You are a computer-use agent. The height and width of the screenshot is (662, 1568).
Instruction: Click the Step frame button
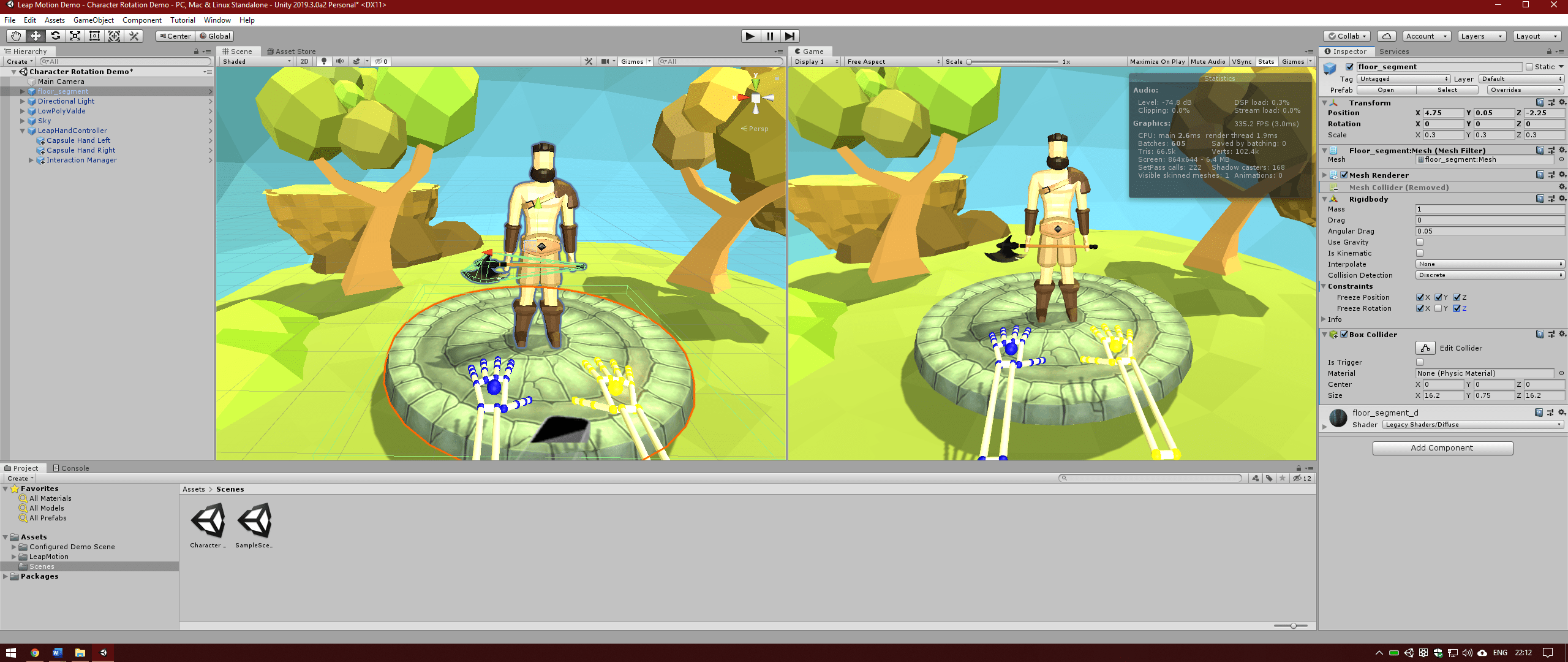(x=790, y=36)
